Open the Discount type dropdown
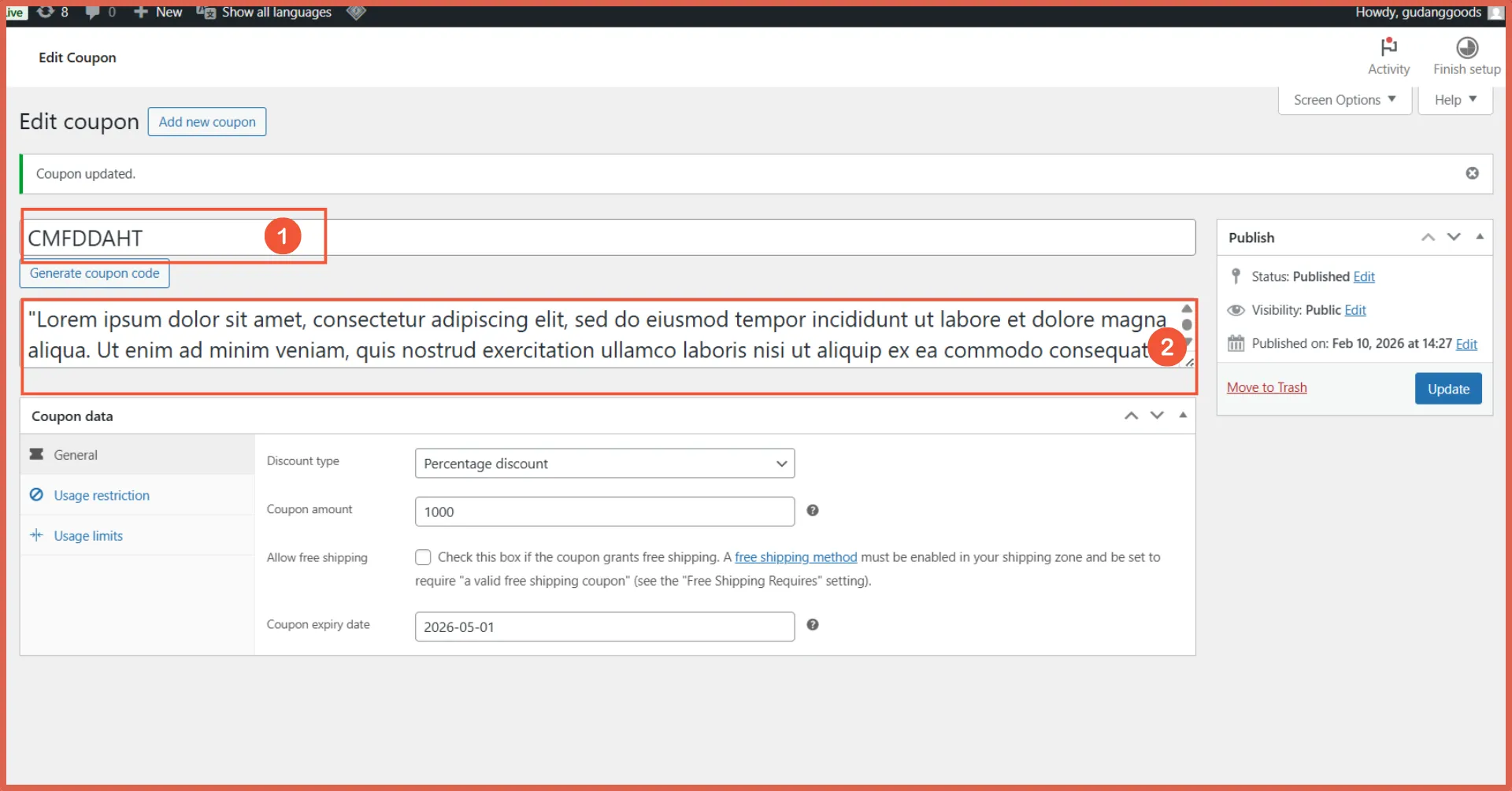 coord(604,464)
